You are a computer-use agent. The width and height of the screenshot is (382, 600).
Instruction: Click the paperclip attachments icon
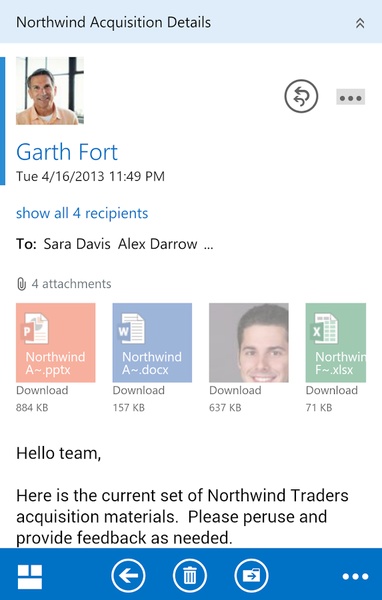[x=21, y=284]
